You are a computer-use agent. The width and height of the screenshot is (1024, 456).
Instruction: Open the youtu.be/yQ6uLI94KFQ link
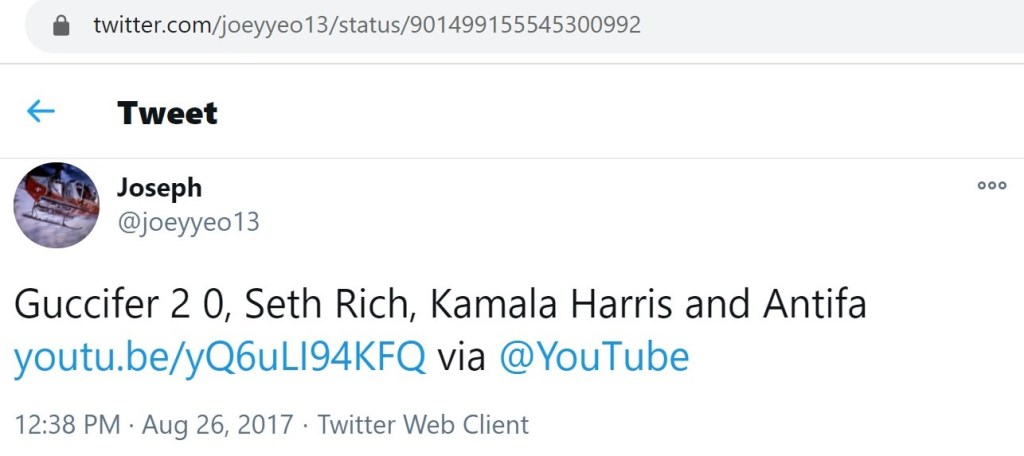pyautogui.click(x=220, y=357)
